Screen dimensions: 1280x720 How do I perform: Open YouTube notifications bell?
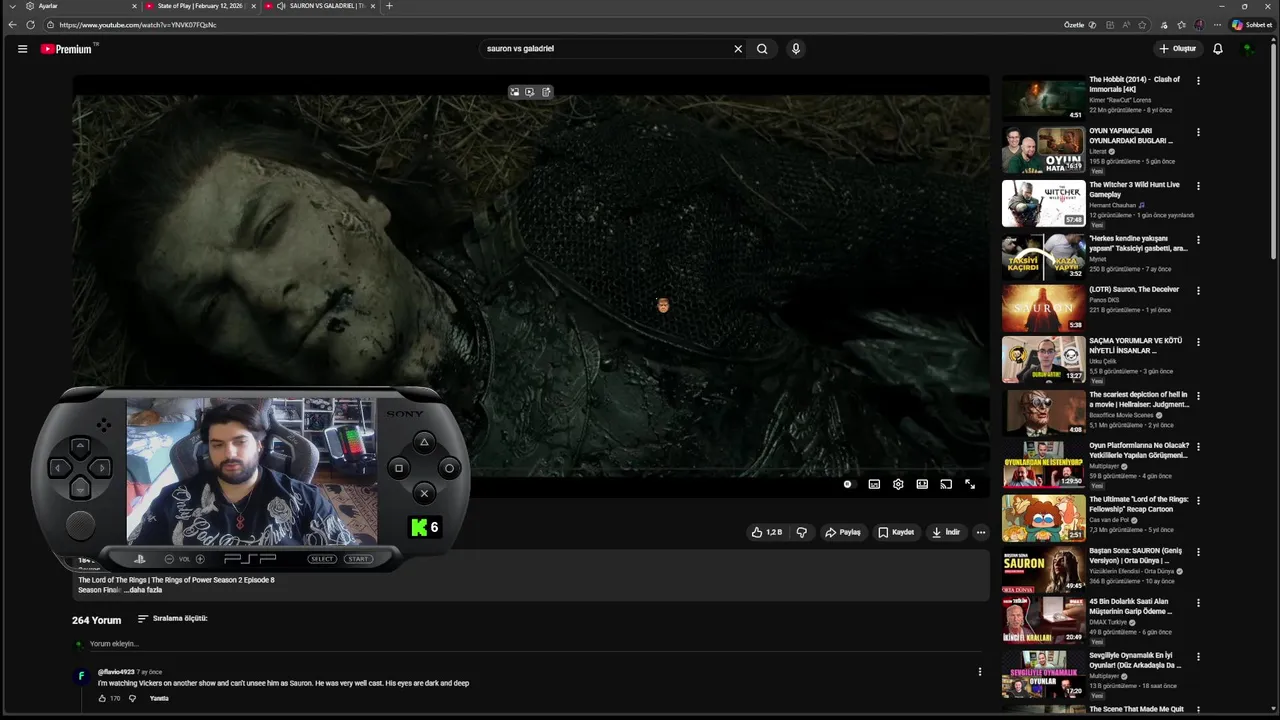1218,48
